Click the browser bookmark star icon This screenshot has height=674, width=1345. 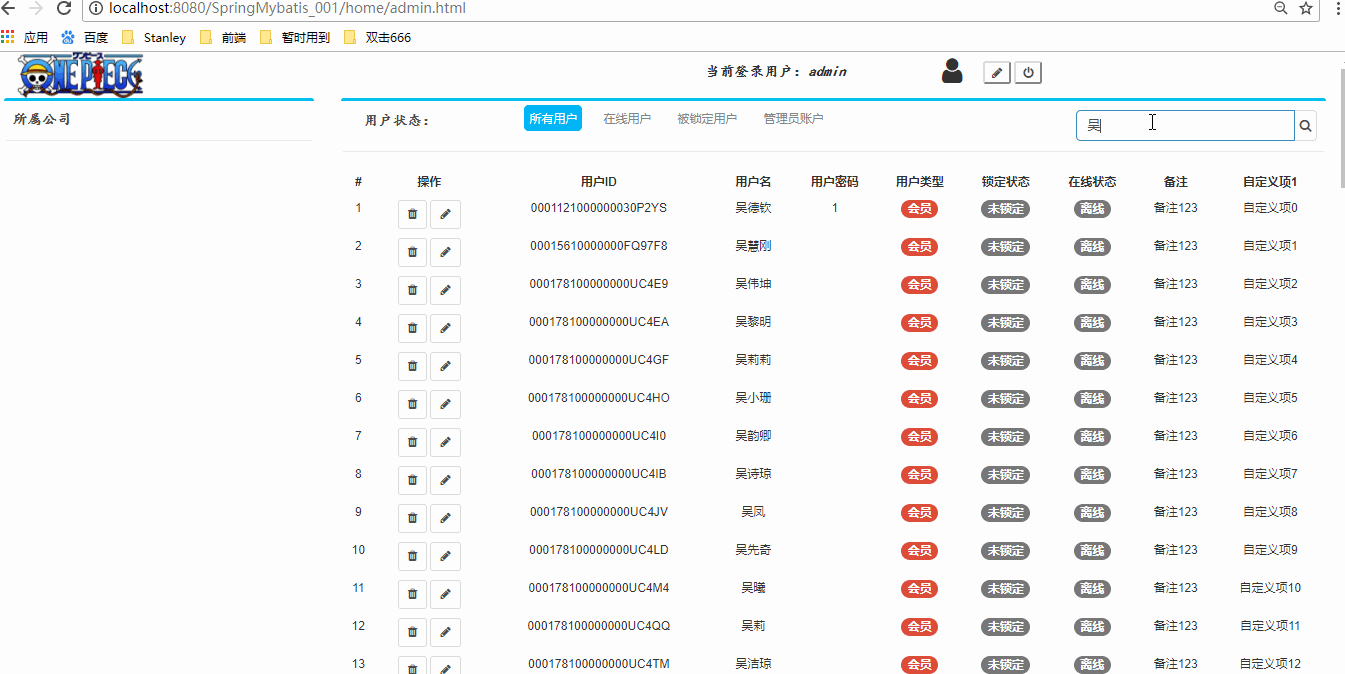click(x=1306, y=9)
